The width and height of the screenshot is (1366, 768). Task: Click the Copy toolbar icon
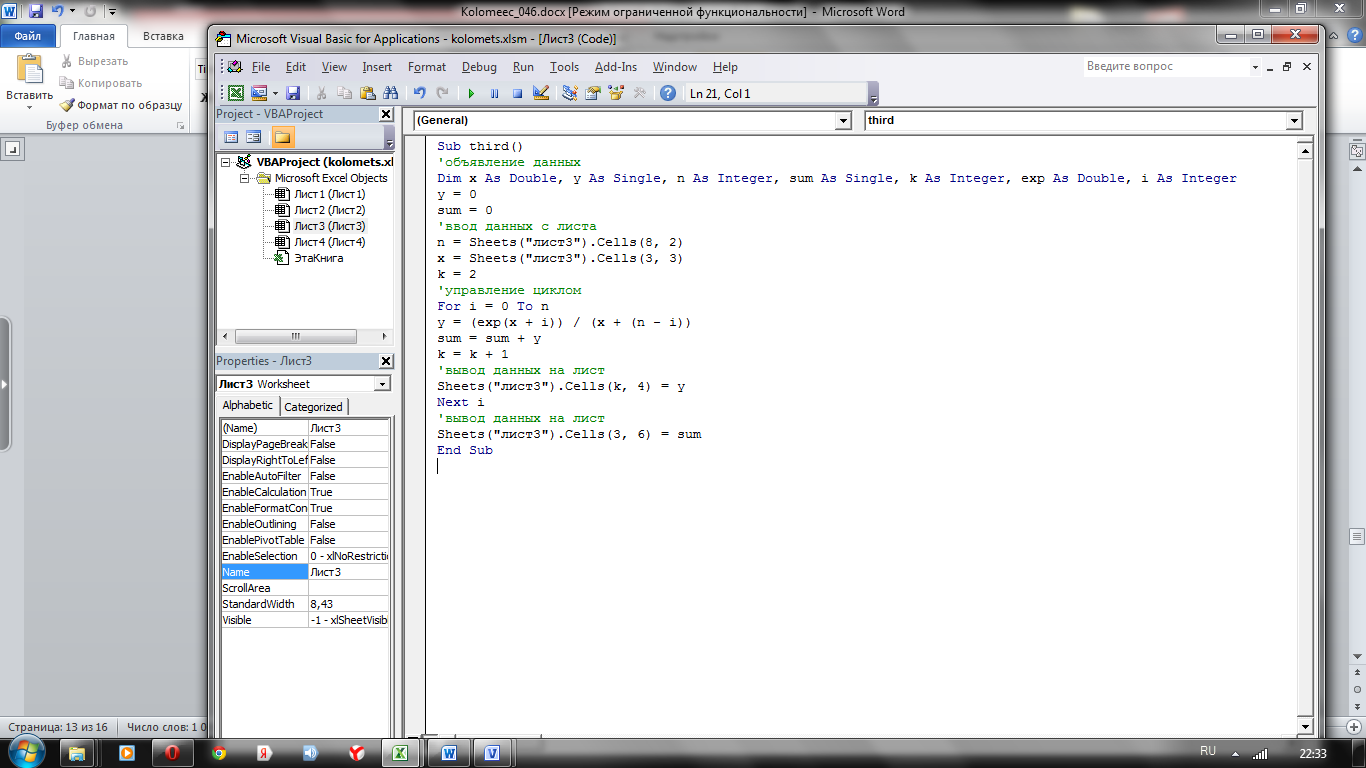pyautogui.click(x=345, y=93)
